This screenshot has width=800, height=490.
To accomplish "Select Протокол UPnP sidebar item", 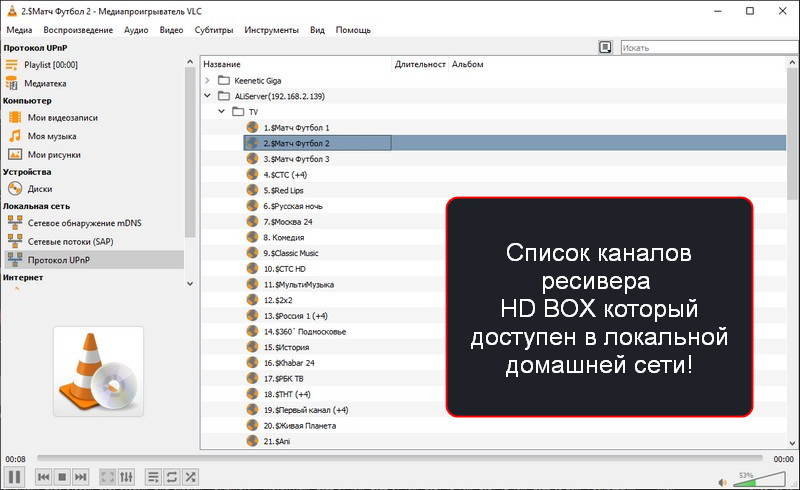I will coord(94,260).
